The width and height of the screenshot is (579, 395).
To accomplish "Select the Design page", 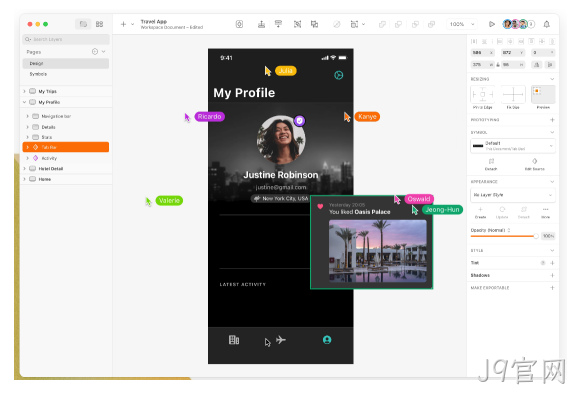I will (x=66, y=63).
